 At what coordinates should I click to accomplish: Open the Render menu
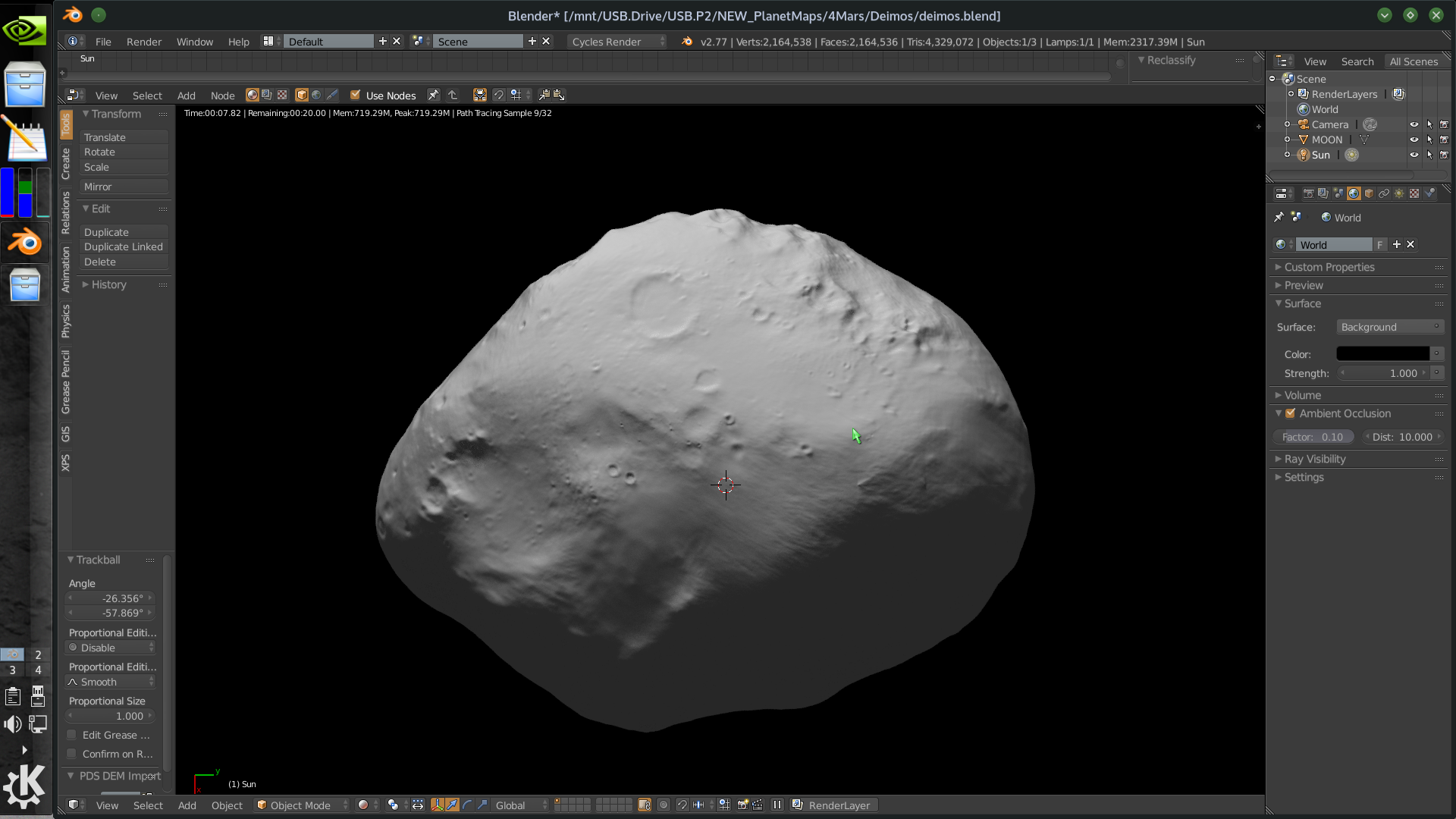point(144,42)
